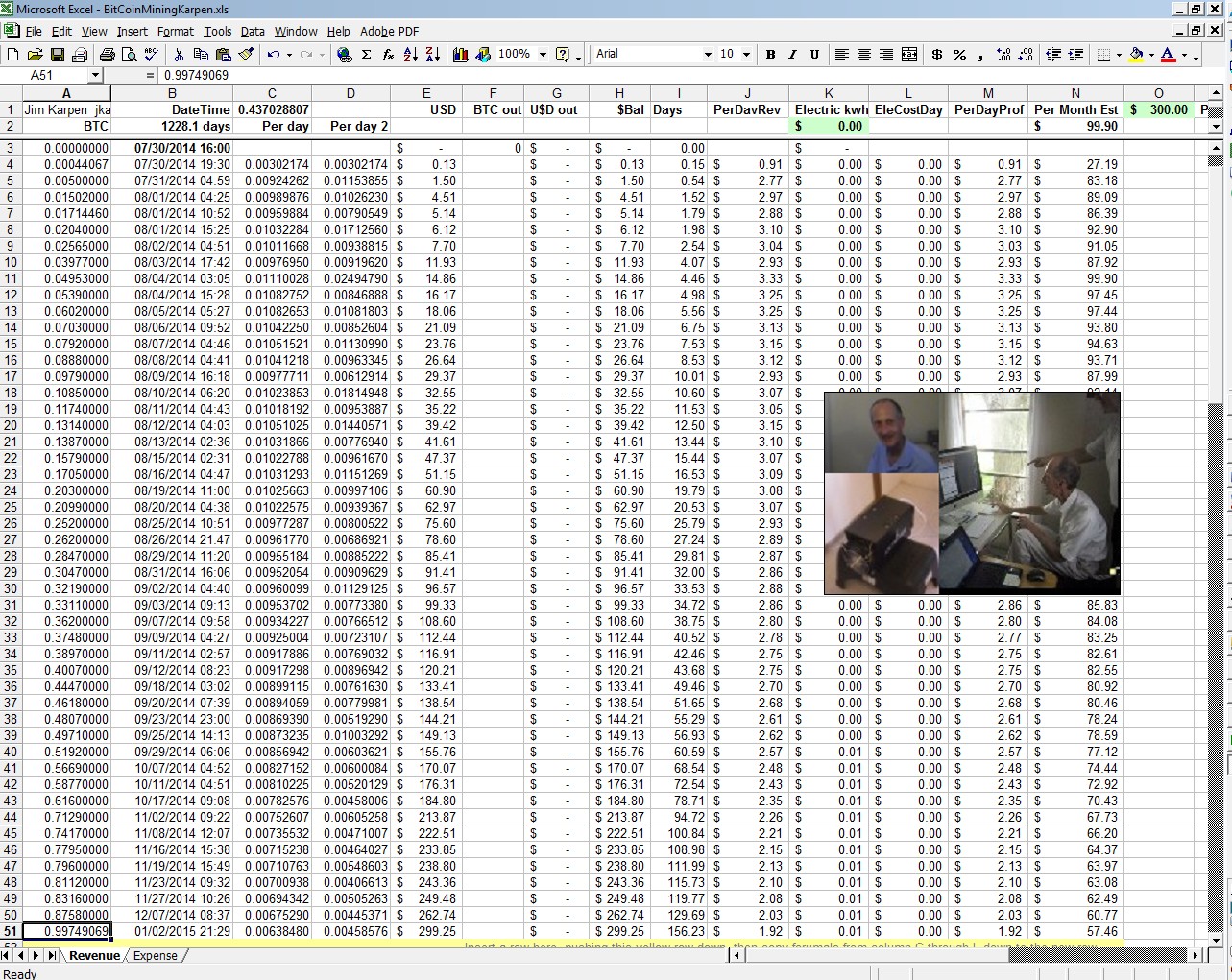Open the font size dropdown
Image resolution: width=1232 pixels, height=980 pixels.
[x=745, y=55]
